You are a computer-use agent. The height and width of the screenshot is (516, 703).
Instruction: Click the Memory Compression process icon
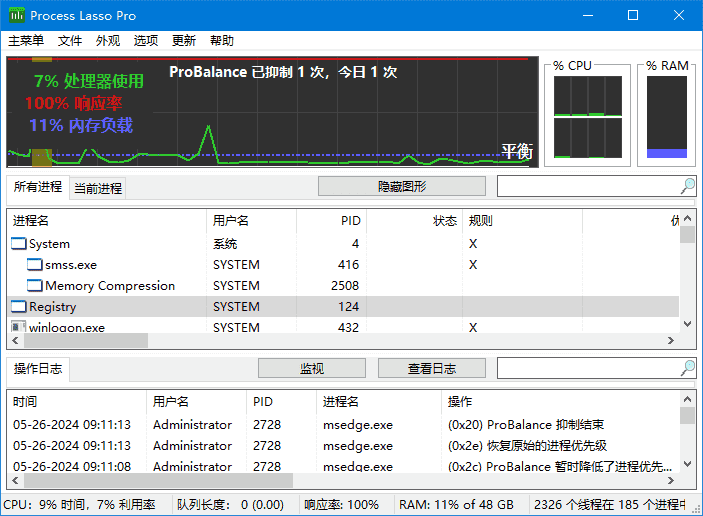click(x=35, y=286)
